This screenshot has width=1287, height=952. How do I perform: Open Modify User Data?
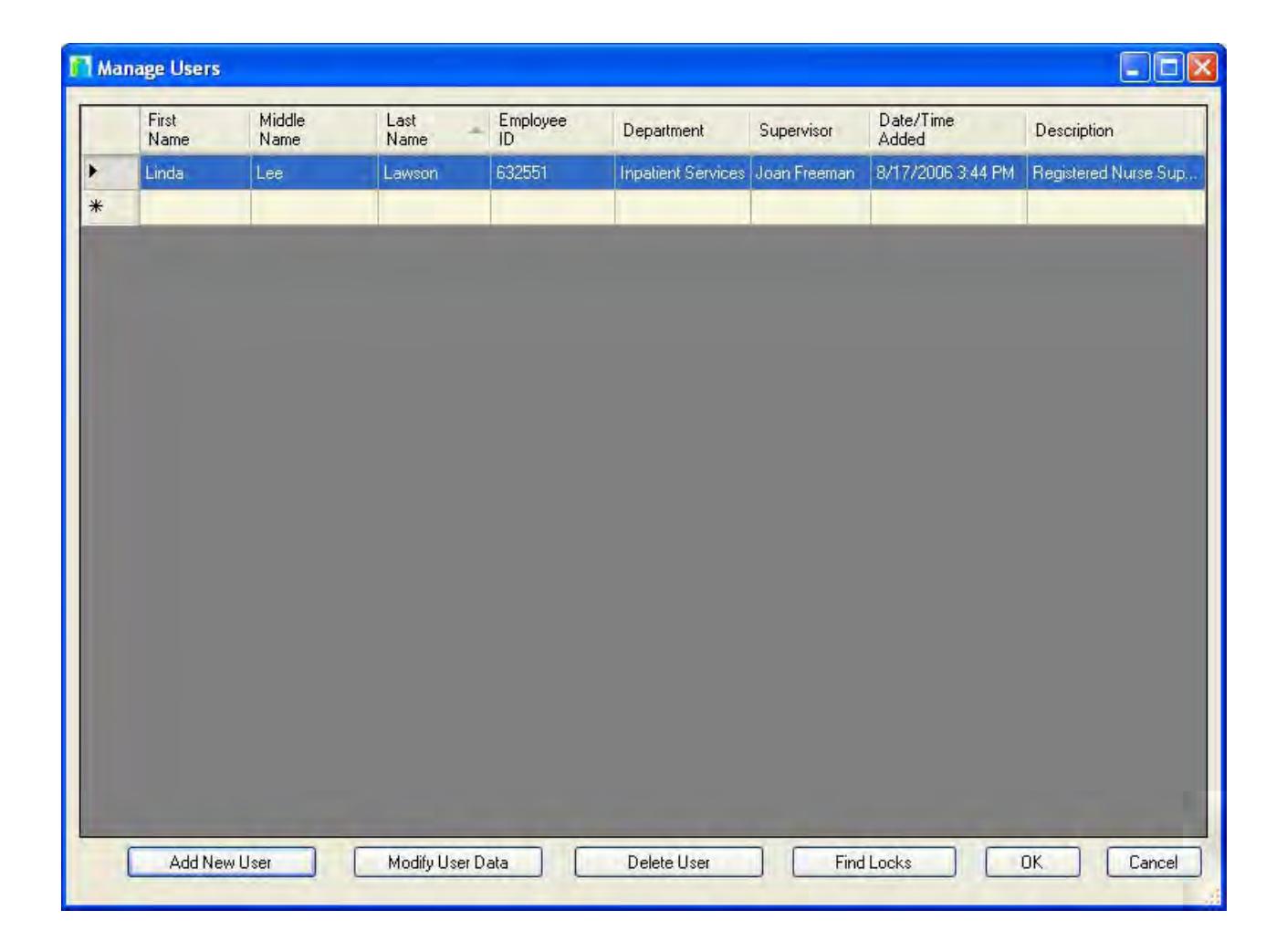(x=447, y=863)
